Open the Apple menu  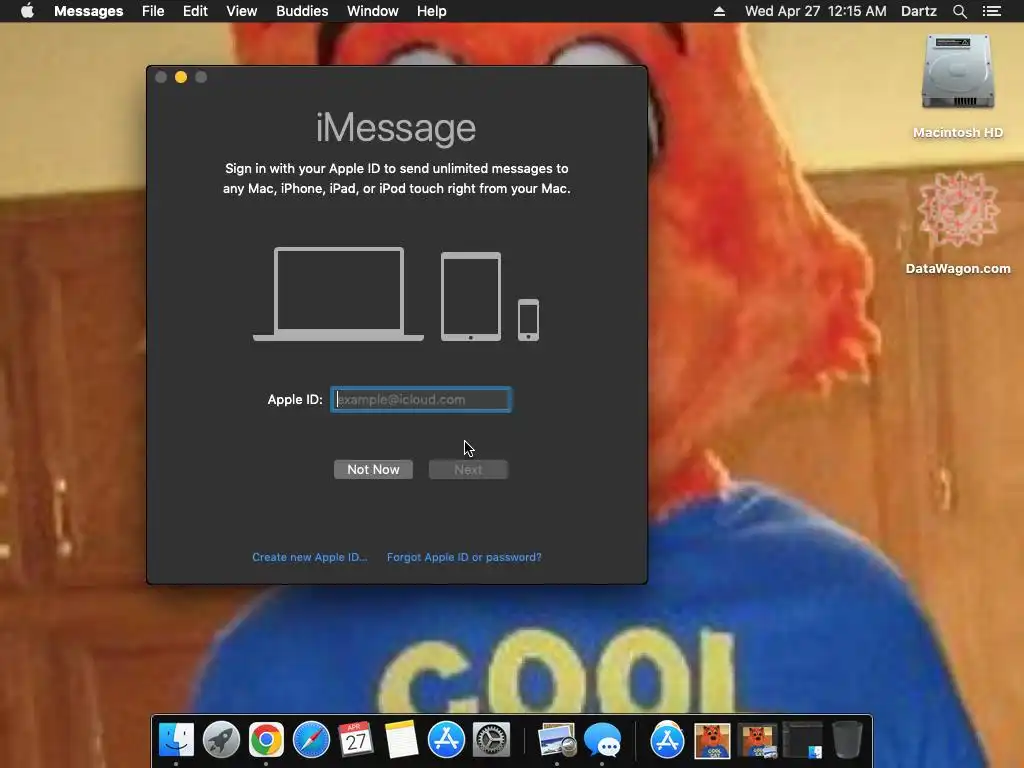click(27, 11)
